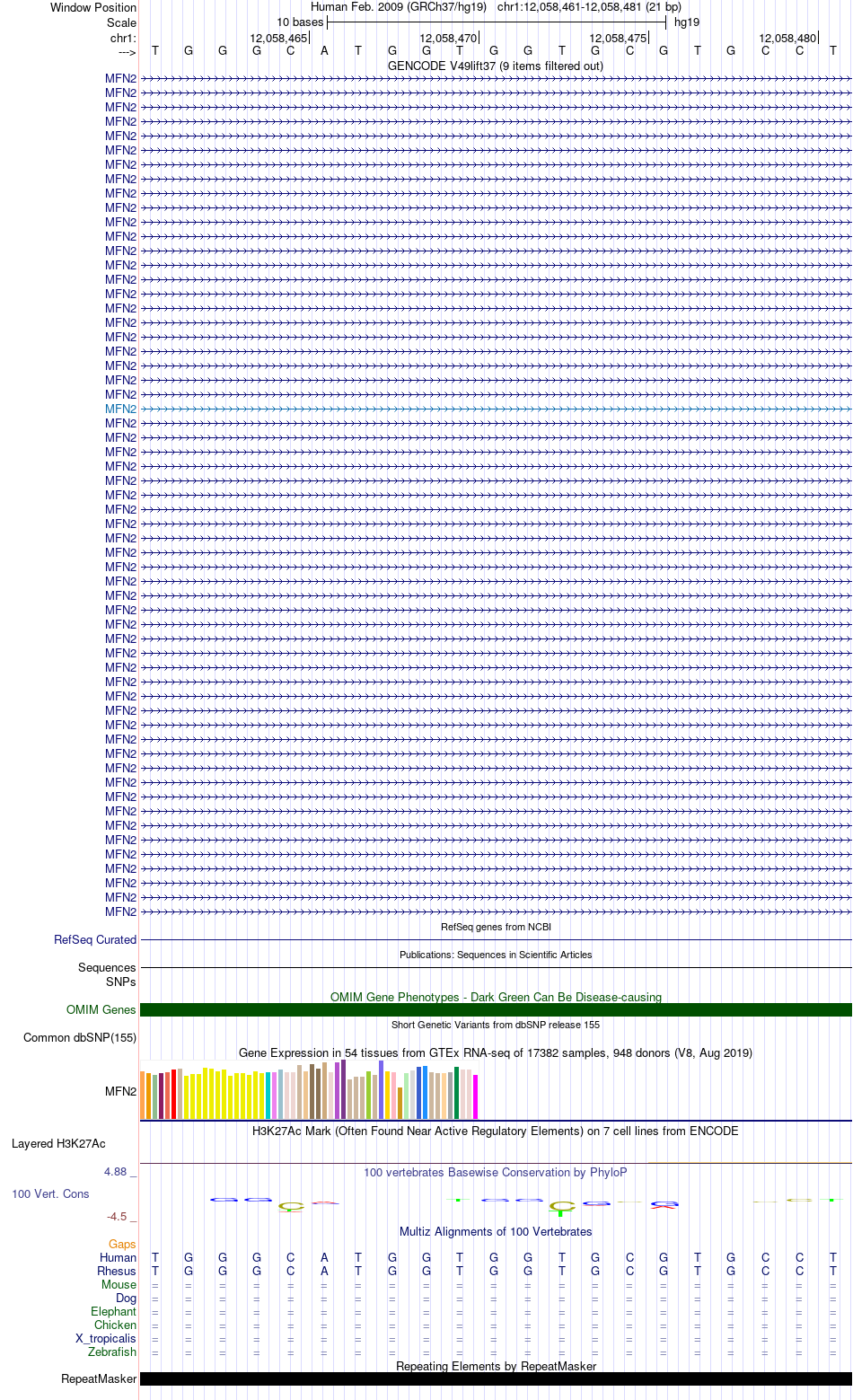Viewport: 853px width, 1400px height.
Task: Open the GTEx Gene Expression track title
Action: click(496, 1052)
